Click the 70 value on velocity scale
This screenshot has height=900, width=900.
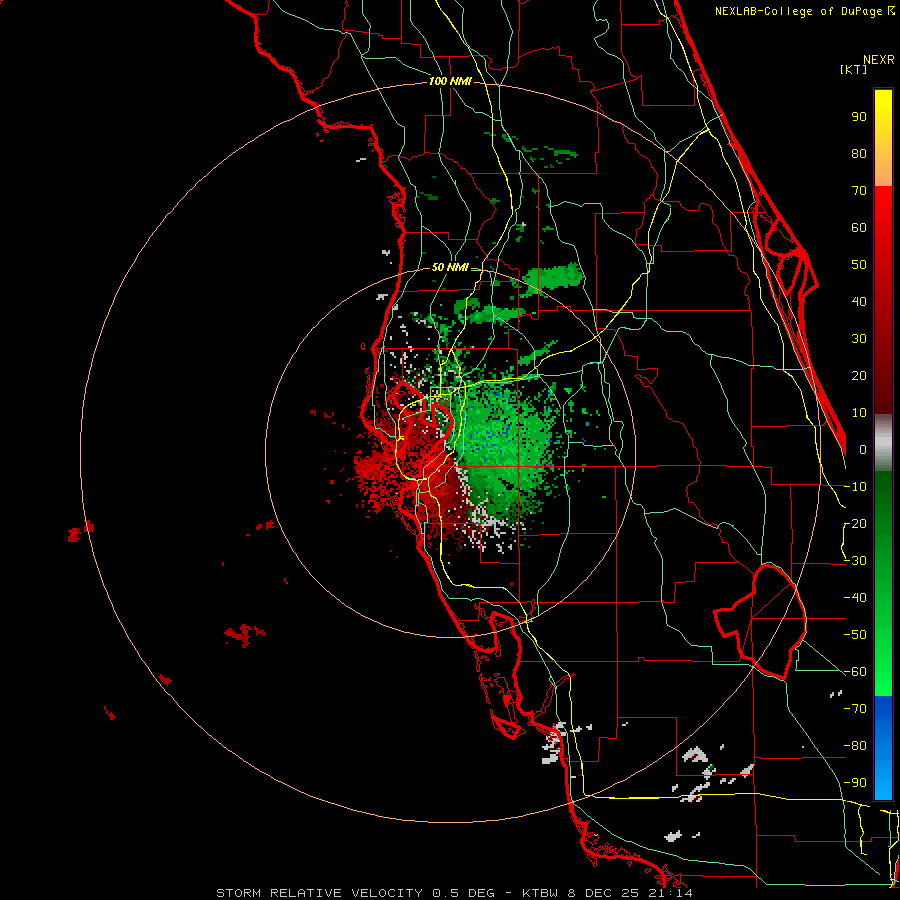[859, 191]
